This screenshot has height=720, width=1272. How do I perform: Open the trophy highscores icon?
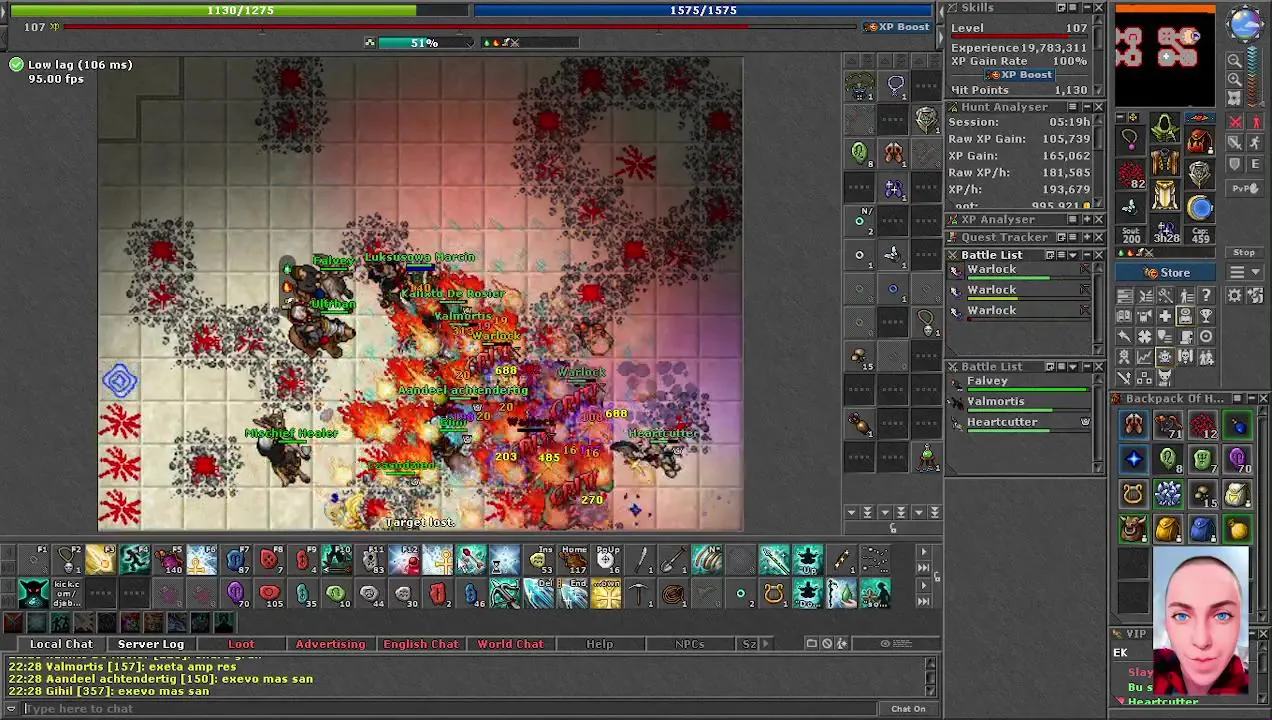(1206, 316)
